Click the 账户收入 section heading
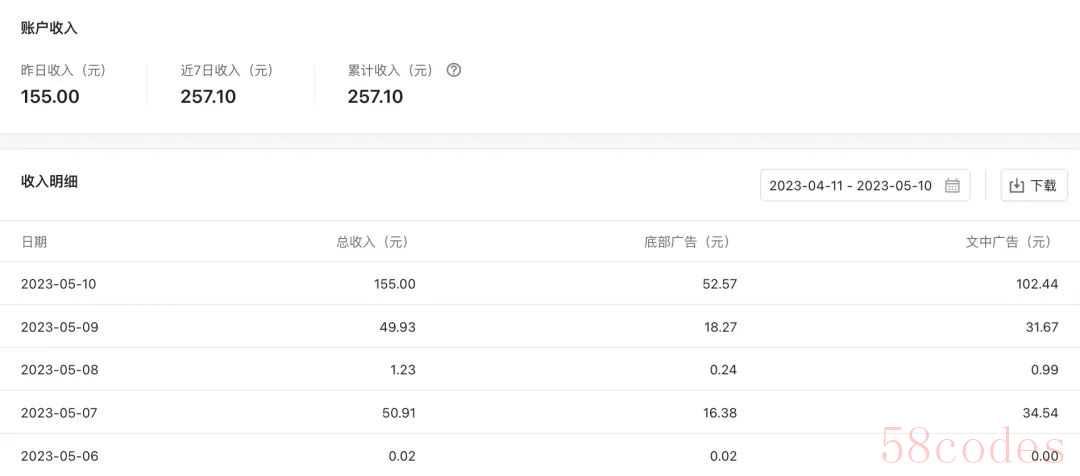The height and width of the screenshot is (476, 1080). point(49,28)
